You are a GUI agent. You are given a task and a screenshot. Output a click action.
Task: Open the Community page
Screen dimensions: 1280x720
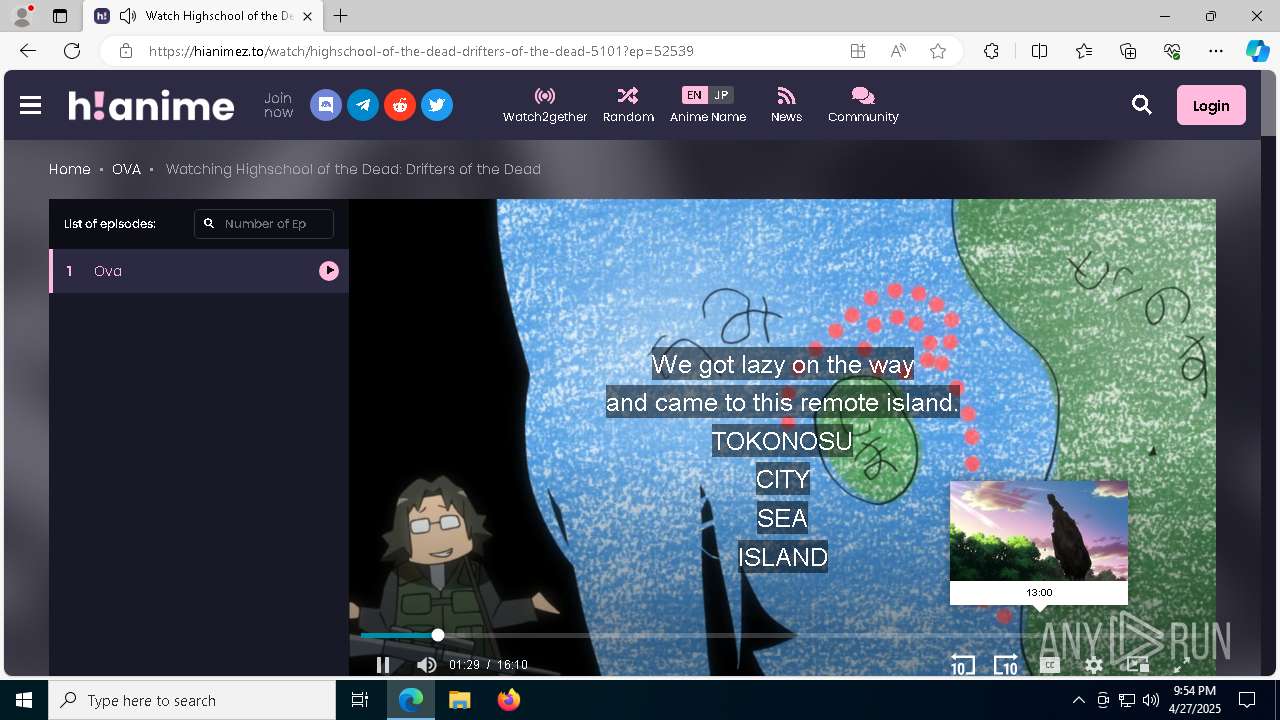tap(863, 105)
